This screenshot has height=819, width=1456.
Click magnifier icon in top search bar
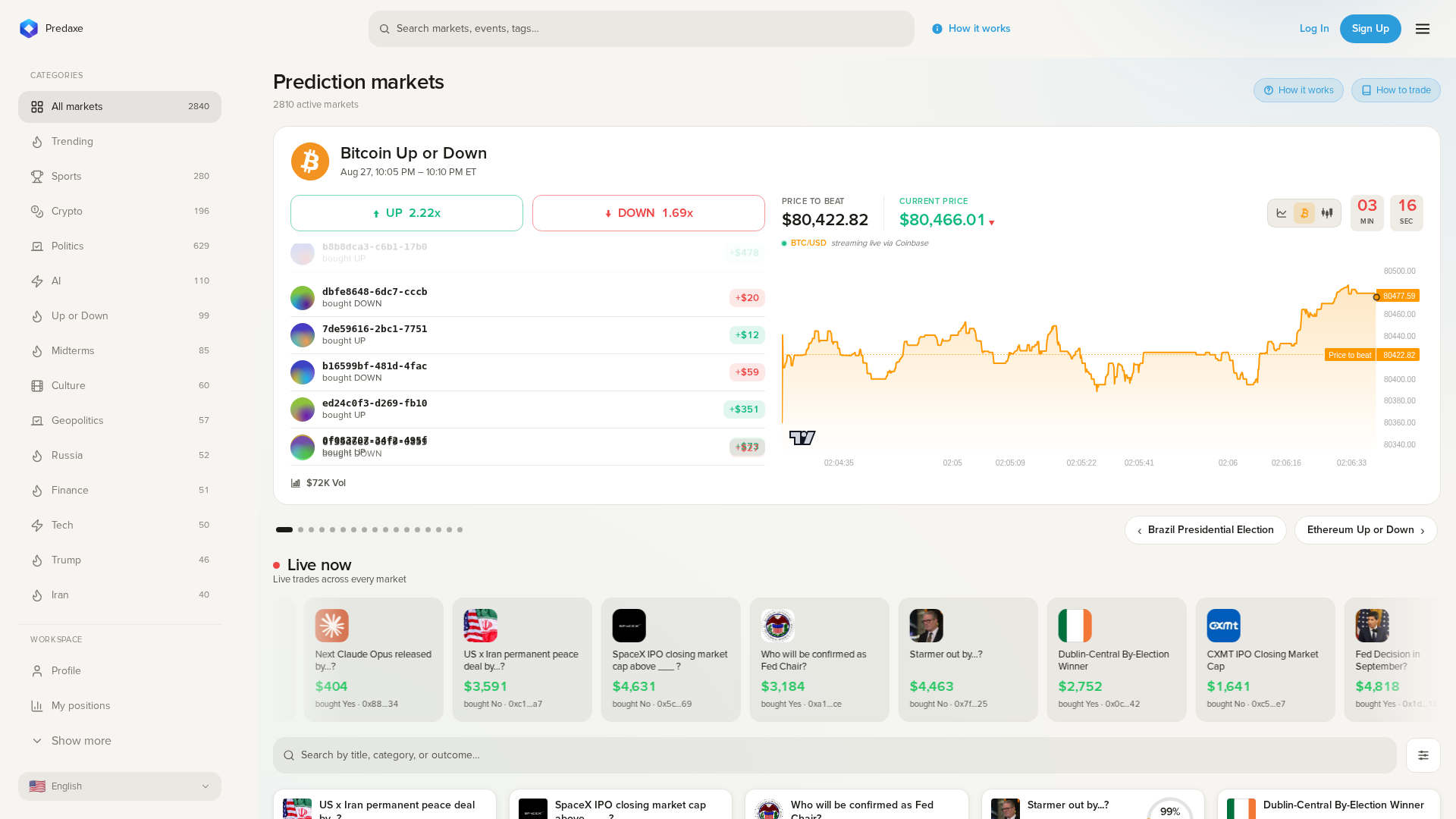[384, 29]
